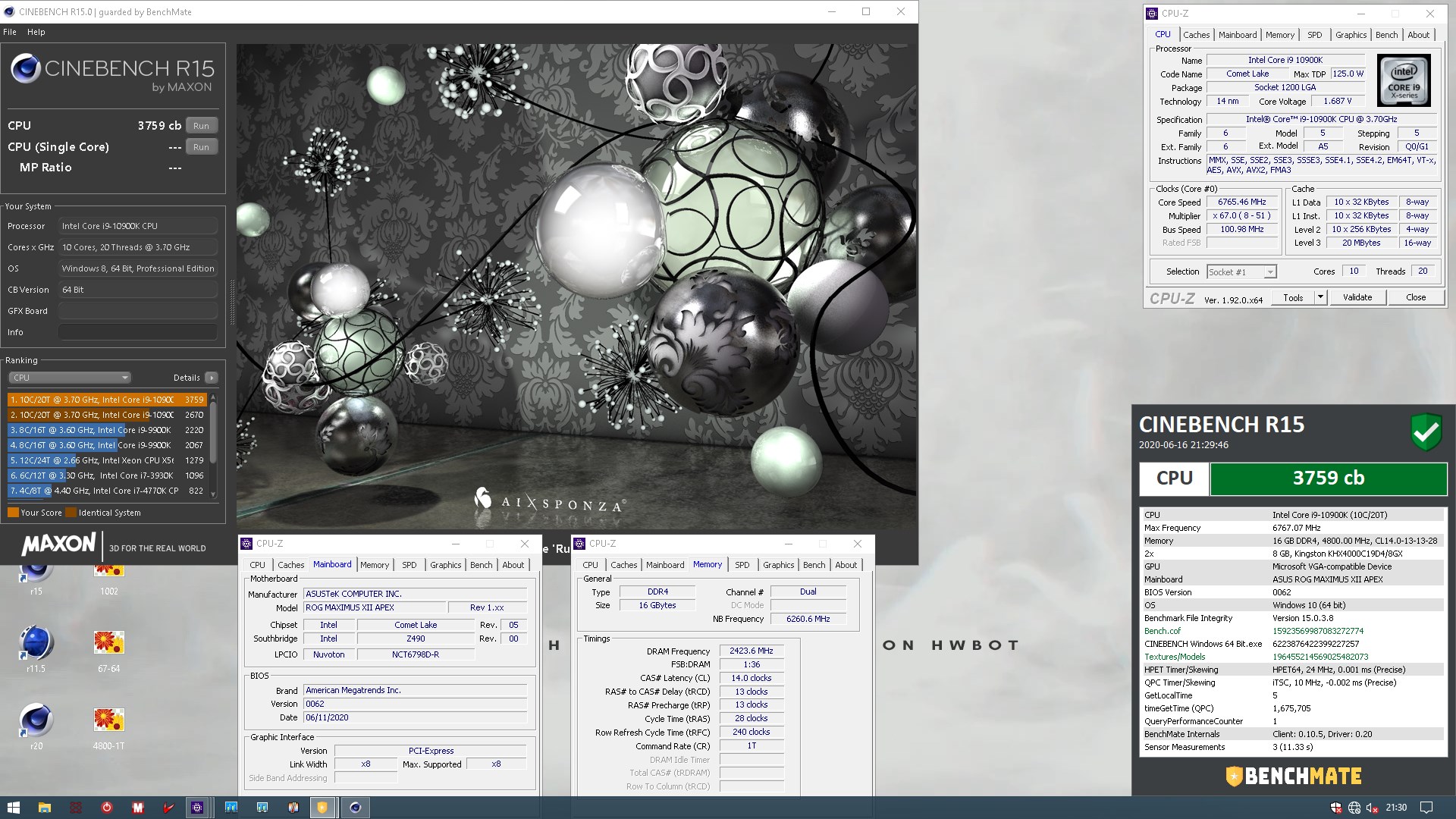
Task: Switch to Cinebench from the taskbar
Action: [x=355, y=808]
